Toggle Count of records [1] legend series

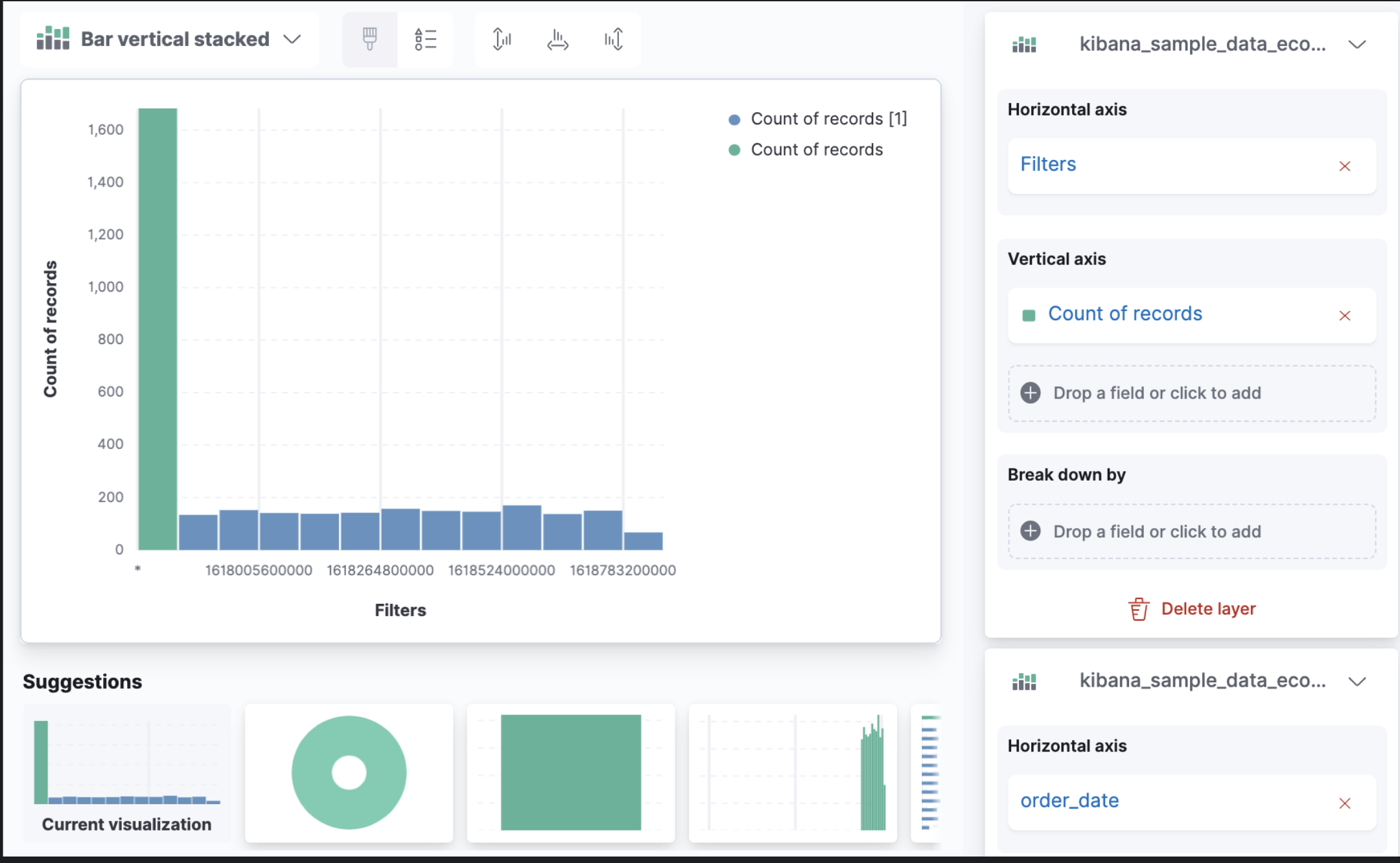point(828,119)
